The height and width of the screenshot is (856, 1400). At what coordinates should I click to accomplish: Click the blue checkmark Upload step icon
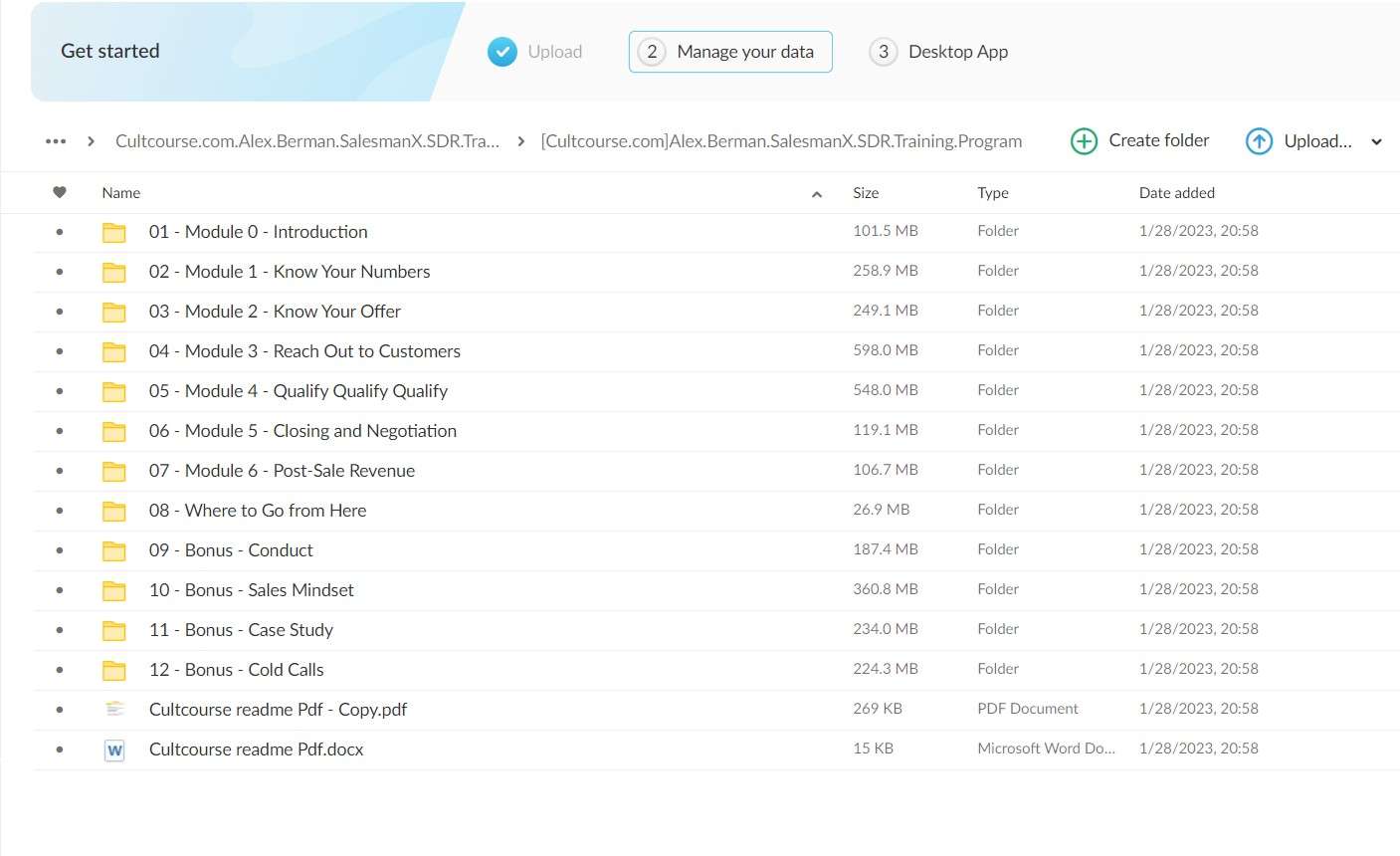coord(502,52)
